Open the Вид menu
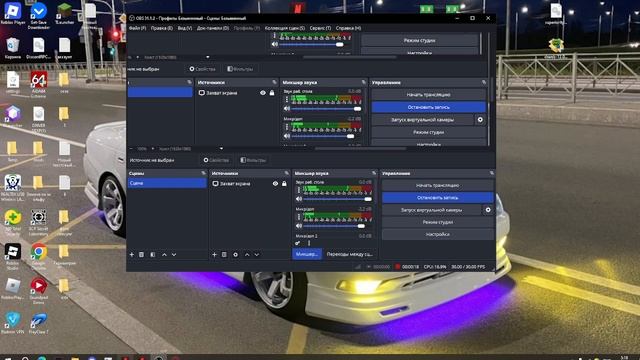The image size is (640, 360). tap(185, 28)
